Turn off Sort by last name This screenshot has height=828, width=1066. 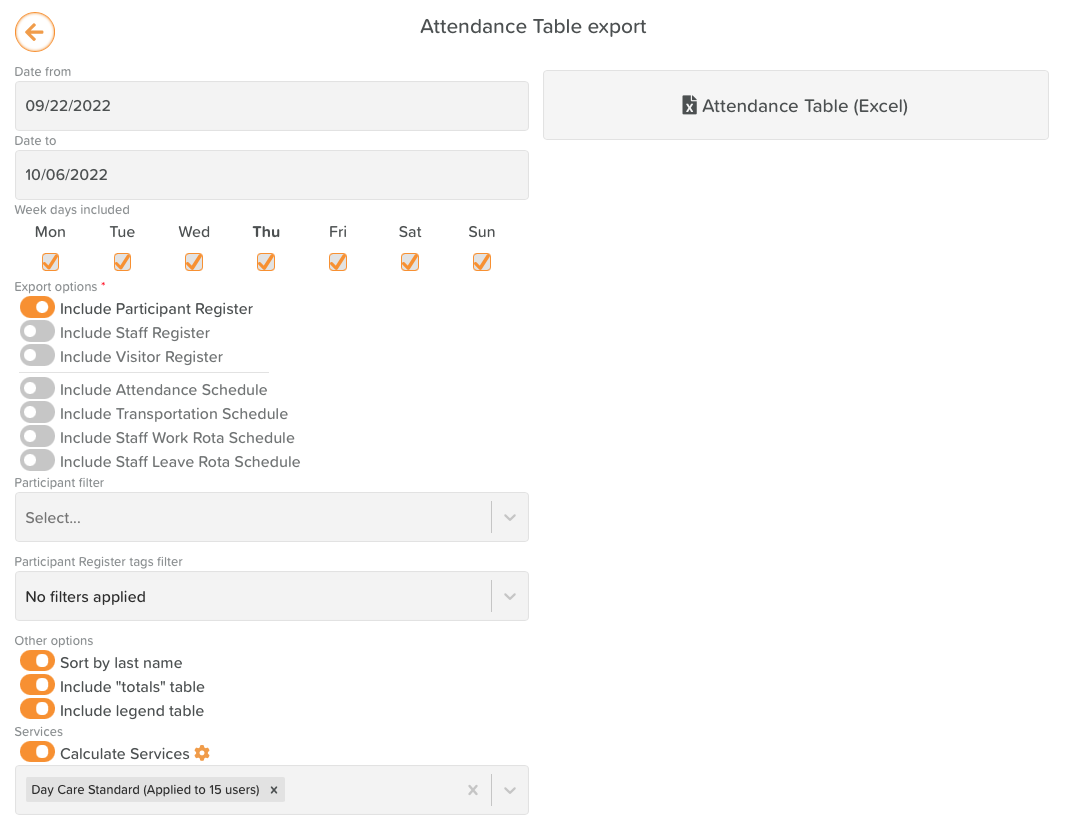click(37, 662)
